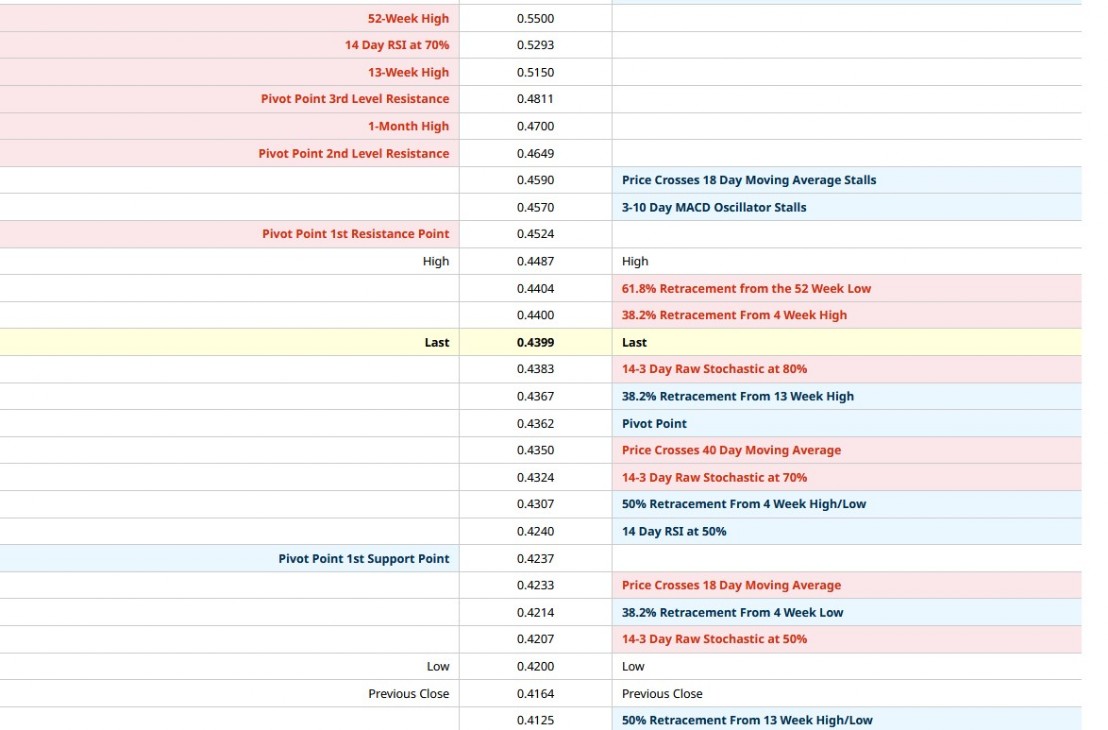This screenshot has width=1108, height=730.
Task: Select Pivot Point 1st Resistance Point
Action: 355,234
